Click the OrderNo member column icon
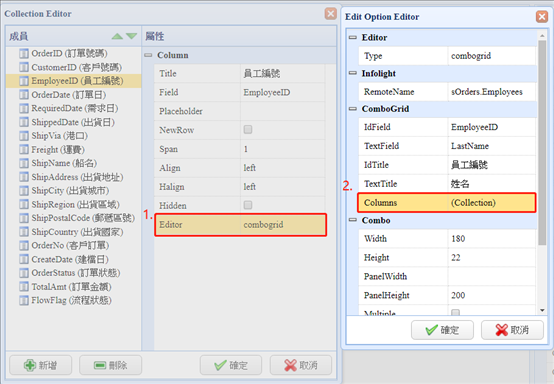This screenshot has width=554, height=384. (24, 246)
